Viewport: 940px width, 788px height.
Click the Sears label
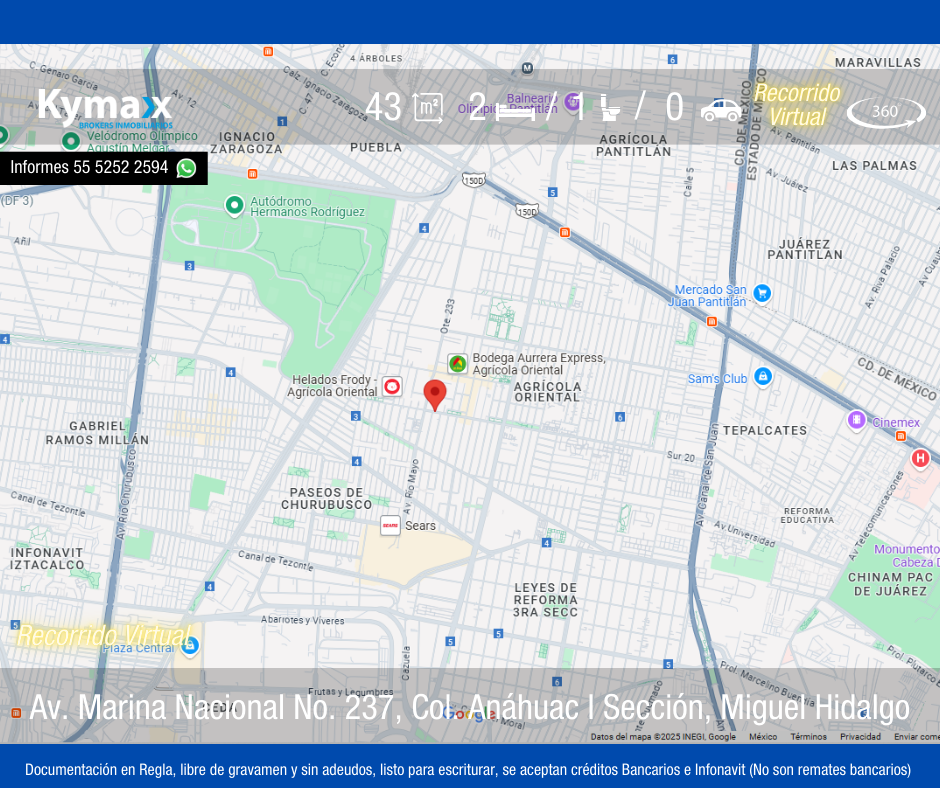click(x=420, y=526)
